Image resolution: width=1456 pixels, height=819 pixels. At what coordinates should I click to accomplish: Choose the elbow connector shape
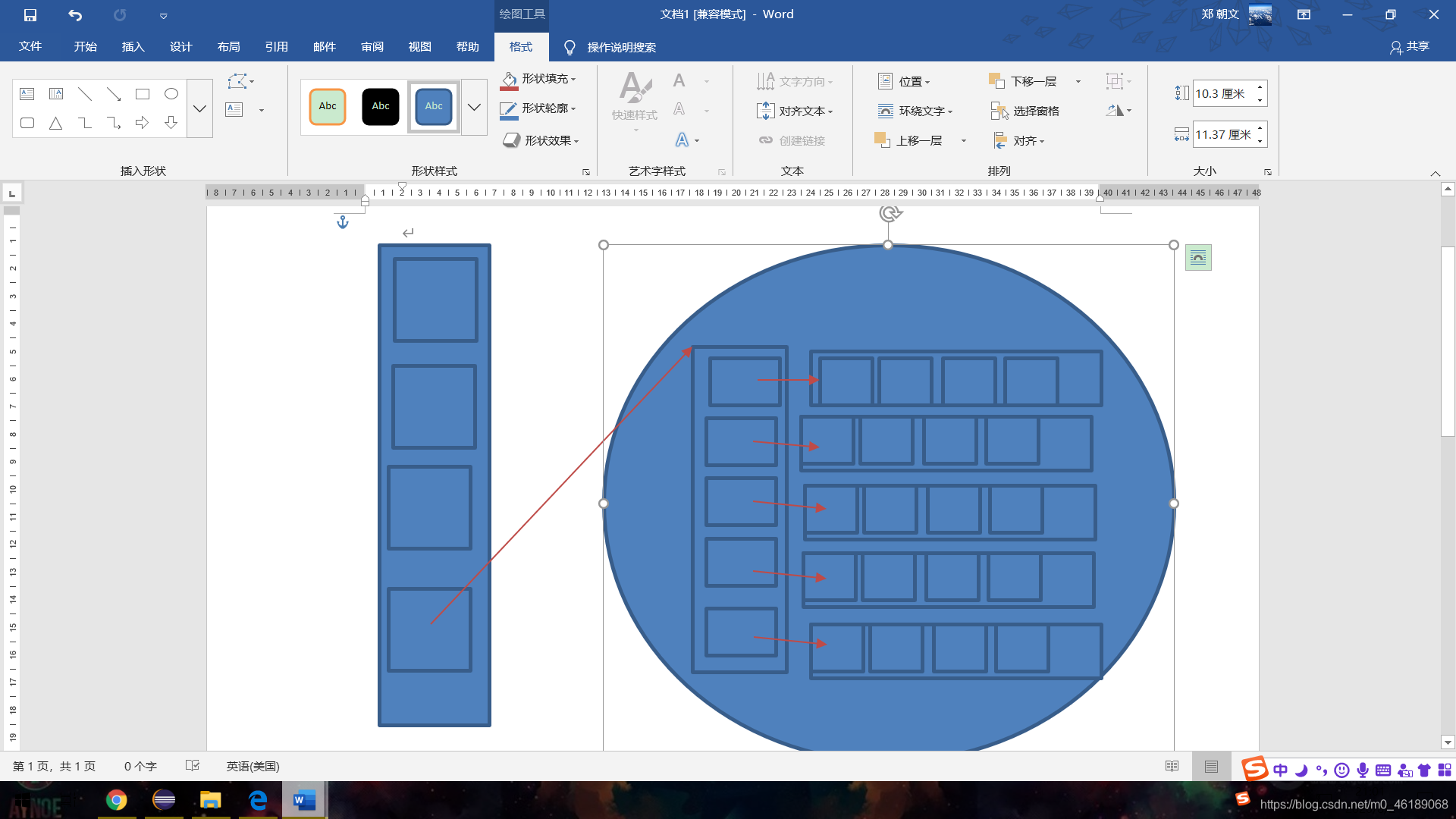click(85, 123)
